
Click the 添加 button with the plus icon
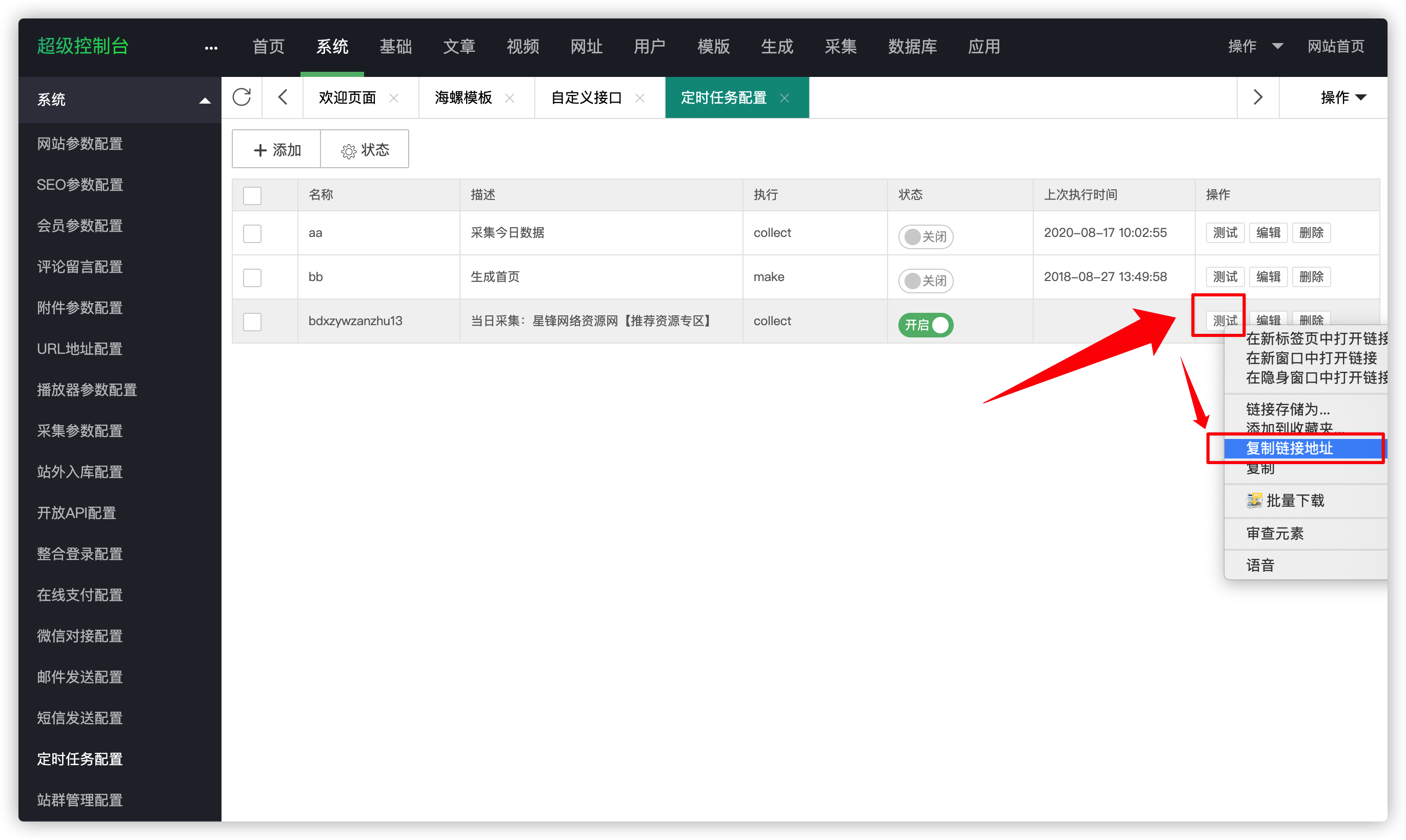coord(277,149)
